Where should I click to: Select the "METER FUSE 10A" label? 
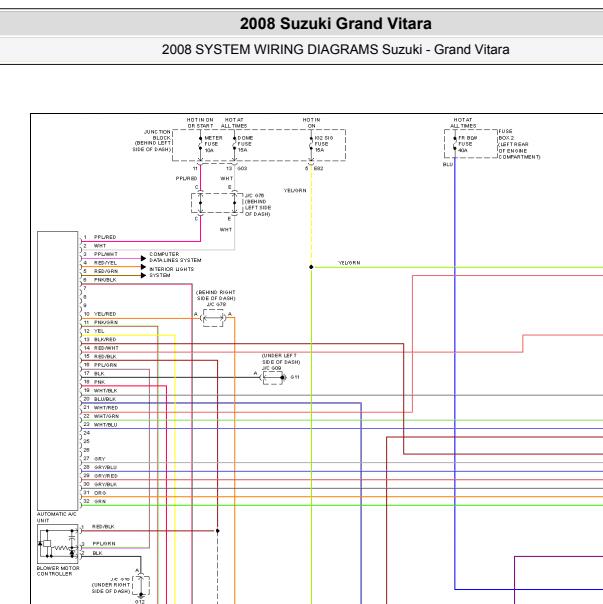[x=213, y=144]
